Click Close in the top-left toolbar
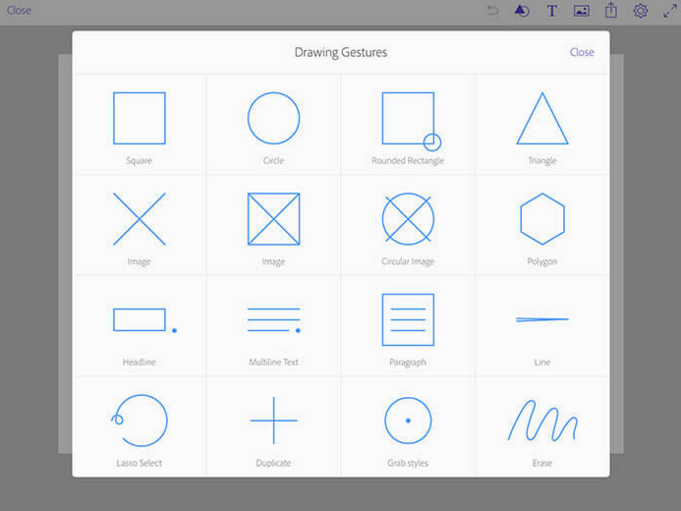The image size is (681, 511). (19, 10)
